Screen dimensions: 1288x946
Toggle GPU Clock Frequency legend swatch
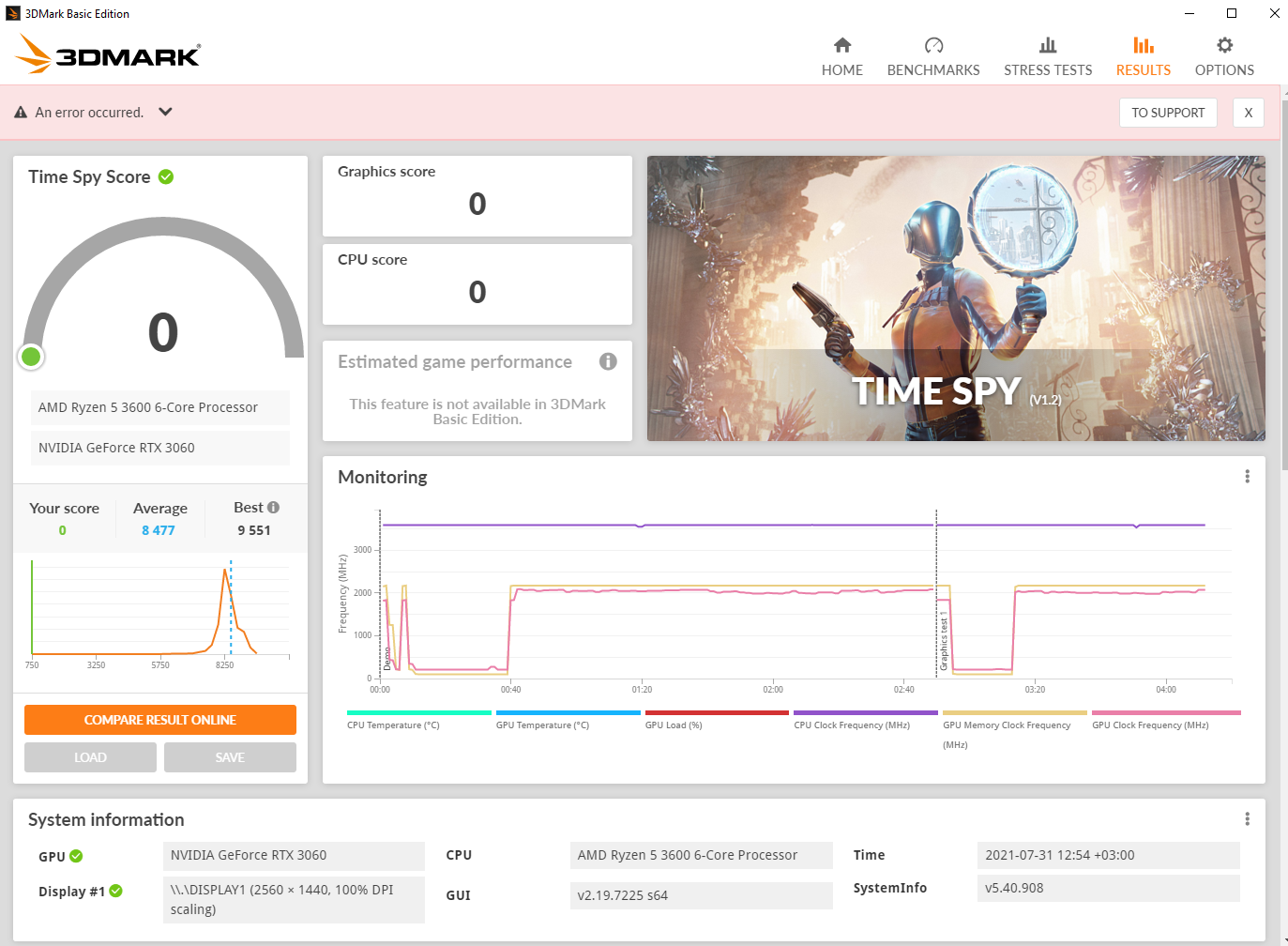(x=1166, y=713)
